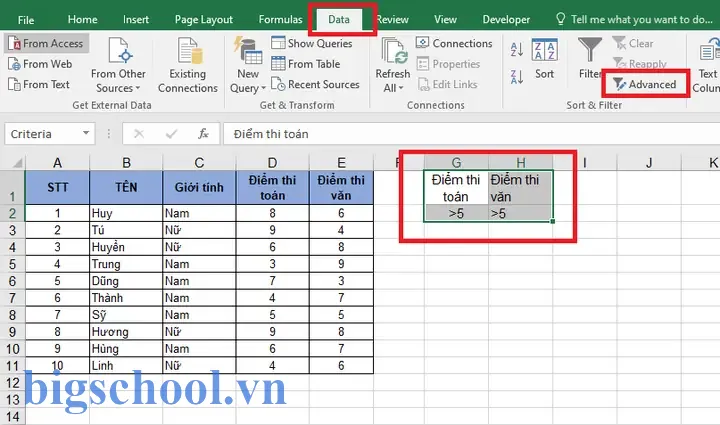Open From Other Sources dropdown
This screenshot has width=720, height=425.
click(118, 65)
